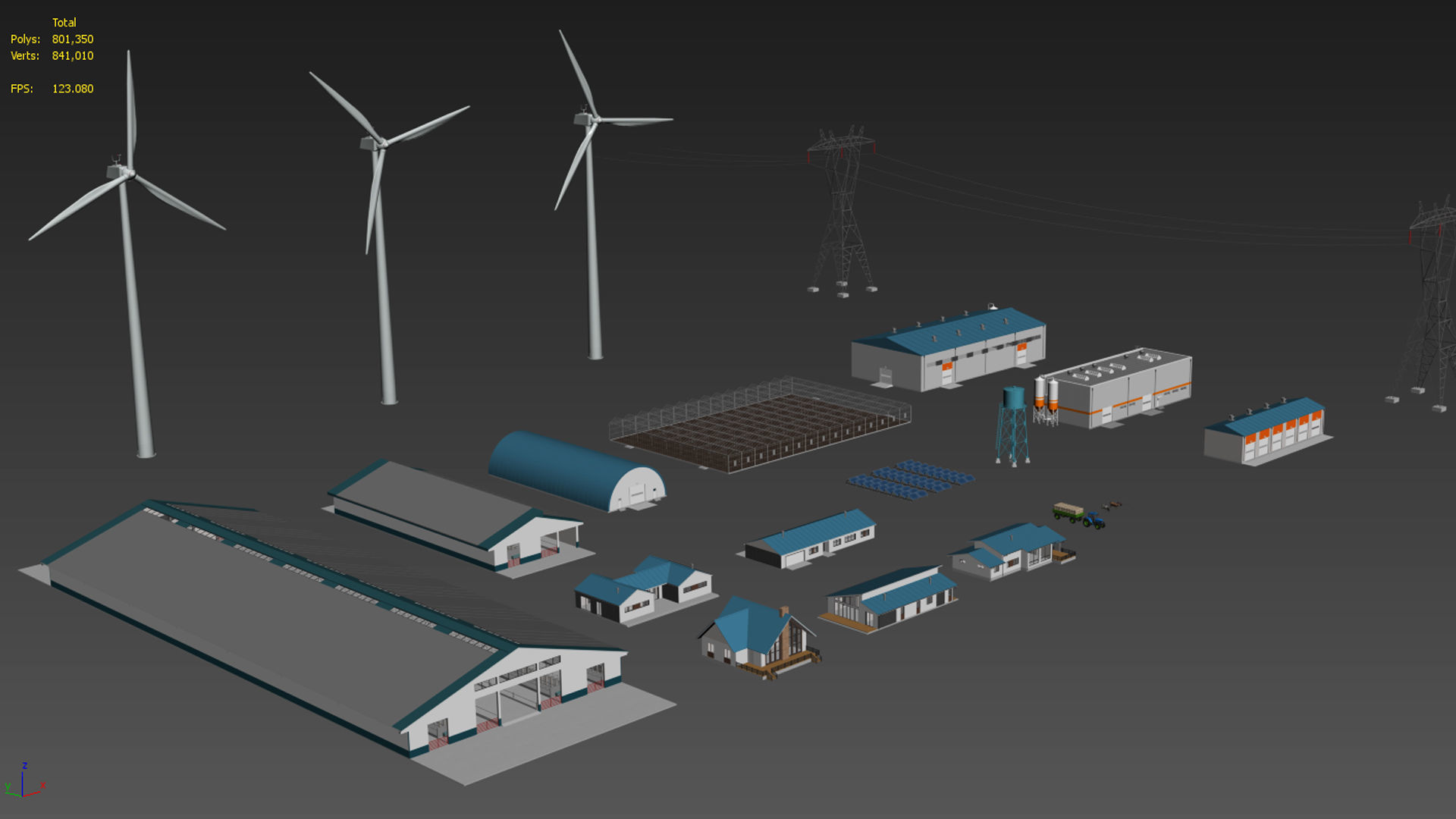
Task: Click the 'Polys:' label
Action: point(25,39)
